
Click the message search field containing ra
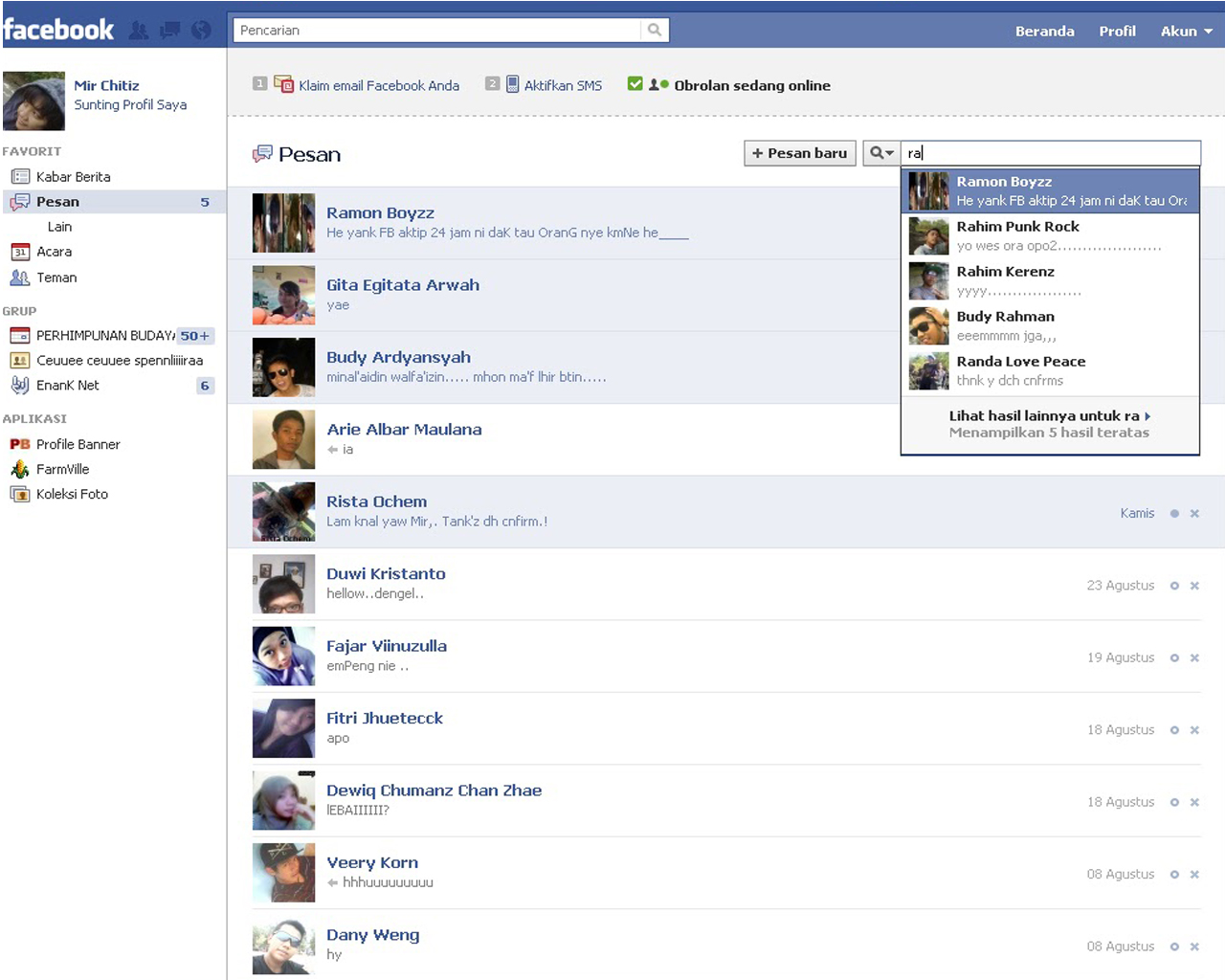(1051, 153)
